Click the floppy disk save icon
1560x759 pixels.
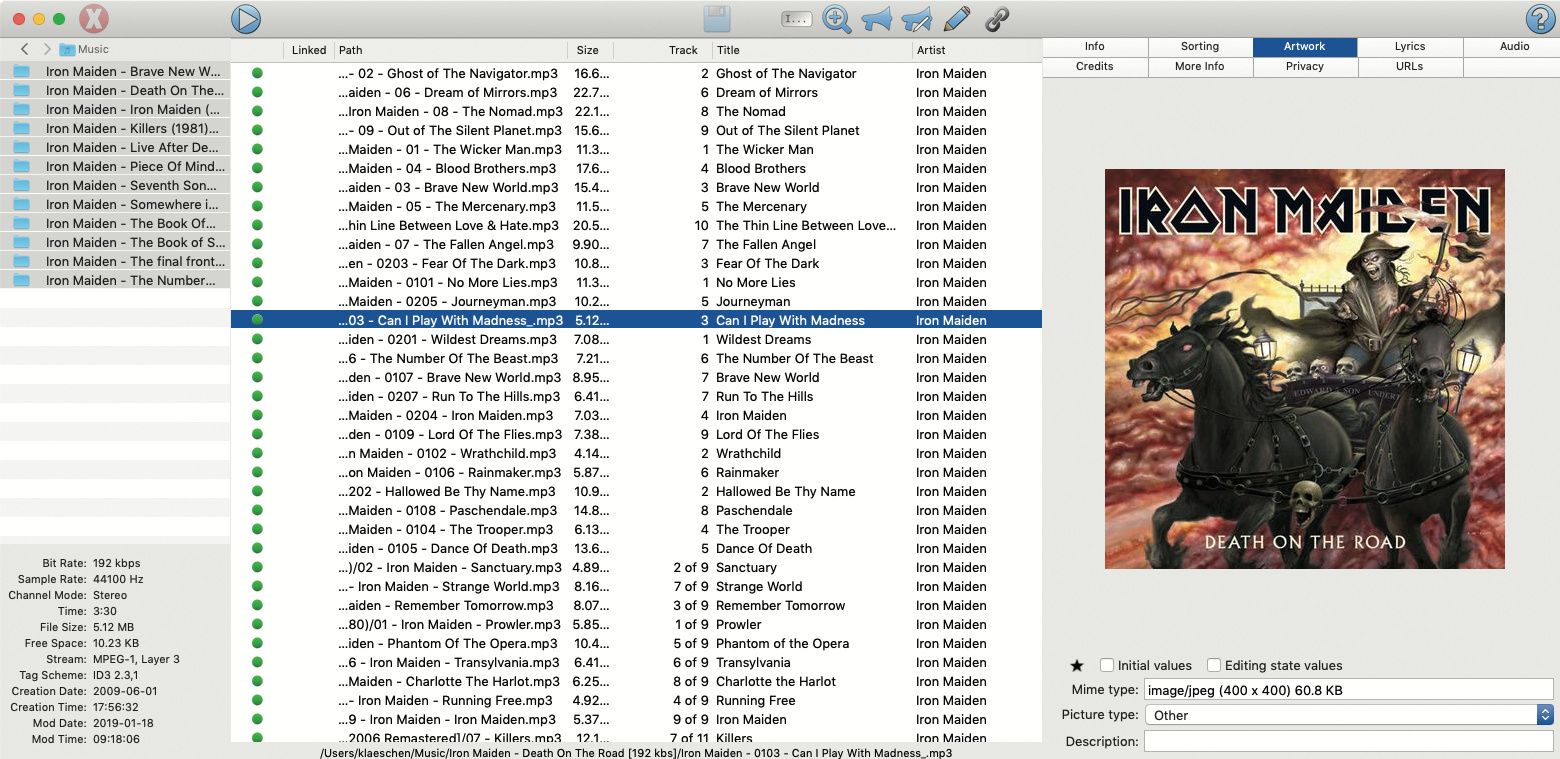click(x=717, y=19)
